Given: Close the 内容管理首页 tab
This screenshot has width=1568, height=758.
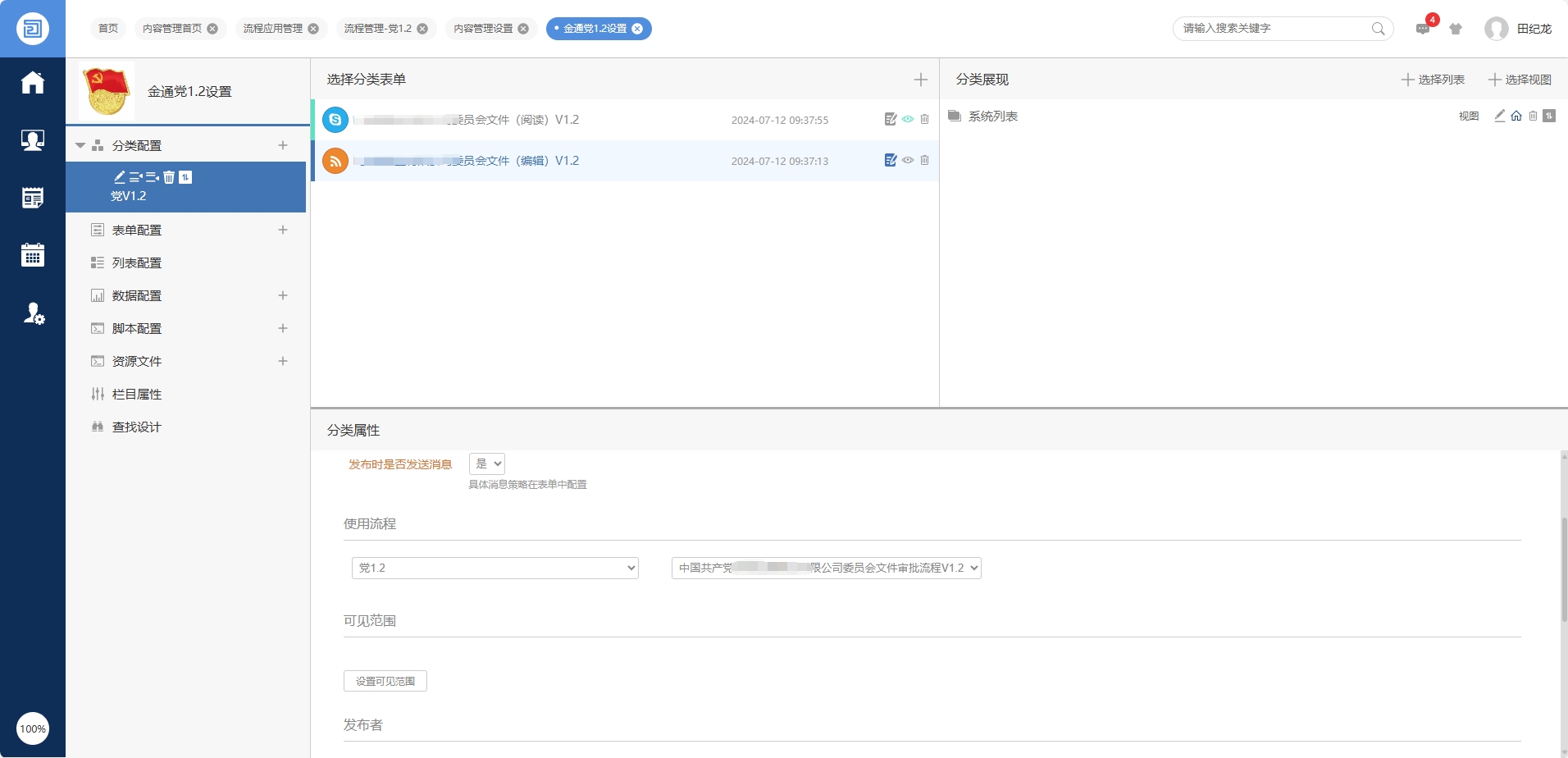Looking at the screenshot, I should tap(212, 29).
